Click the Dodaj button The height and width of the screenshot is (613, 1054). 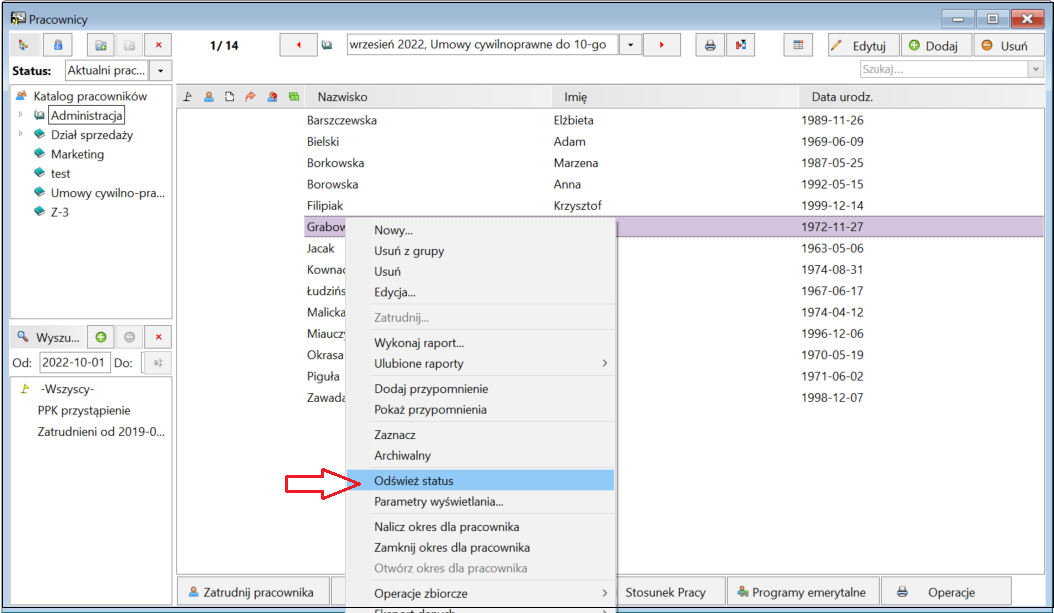pos(936,45)
